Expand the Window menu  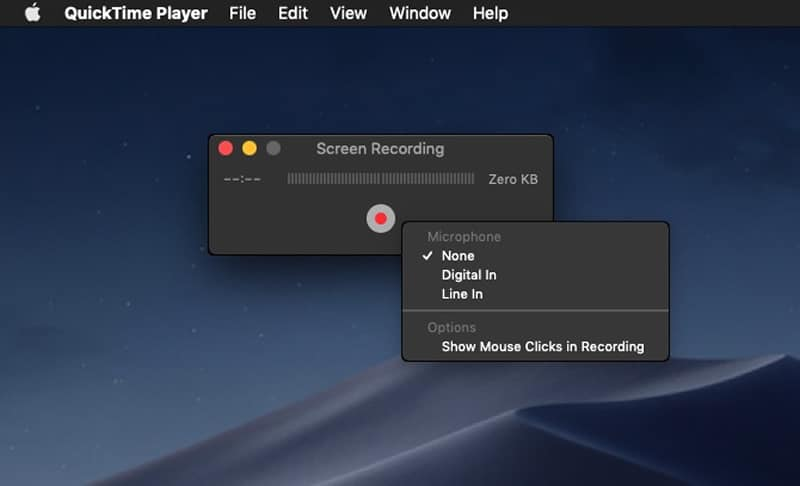pyautogui.click(x=420, y=13)
